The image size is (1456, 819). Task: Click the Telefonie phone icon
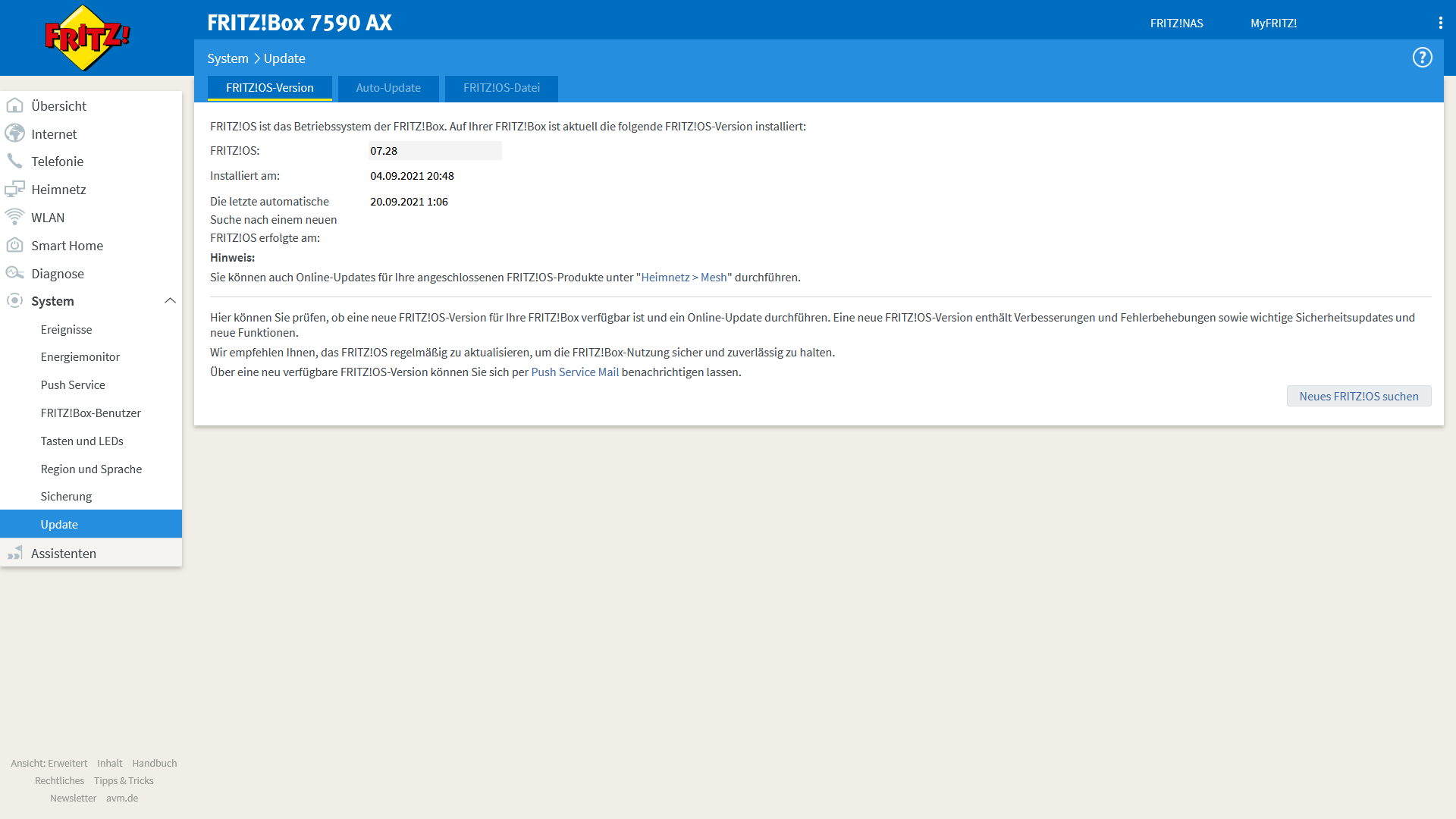(x=14, y=161)
